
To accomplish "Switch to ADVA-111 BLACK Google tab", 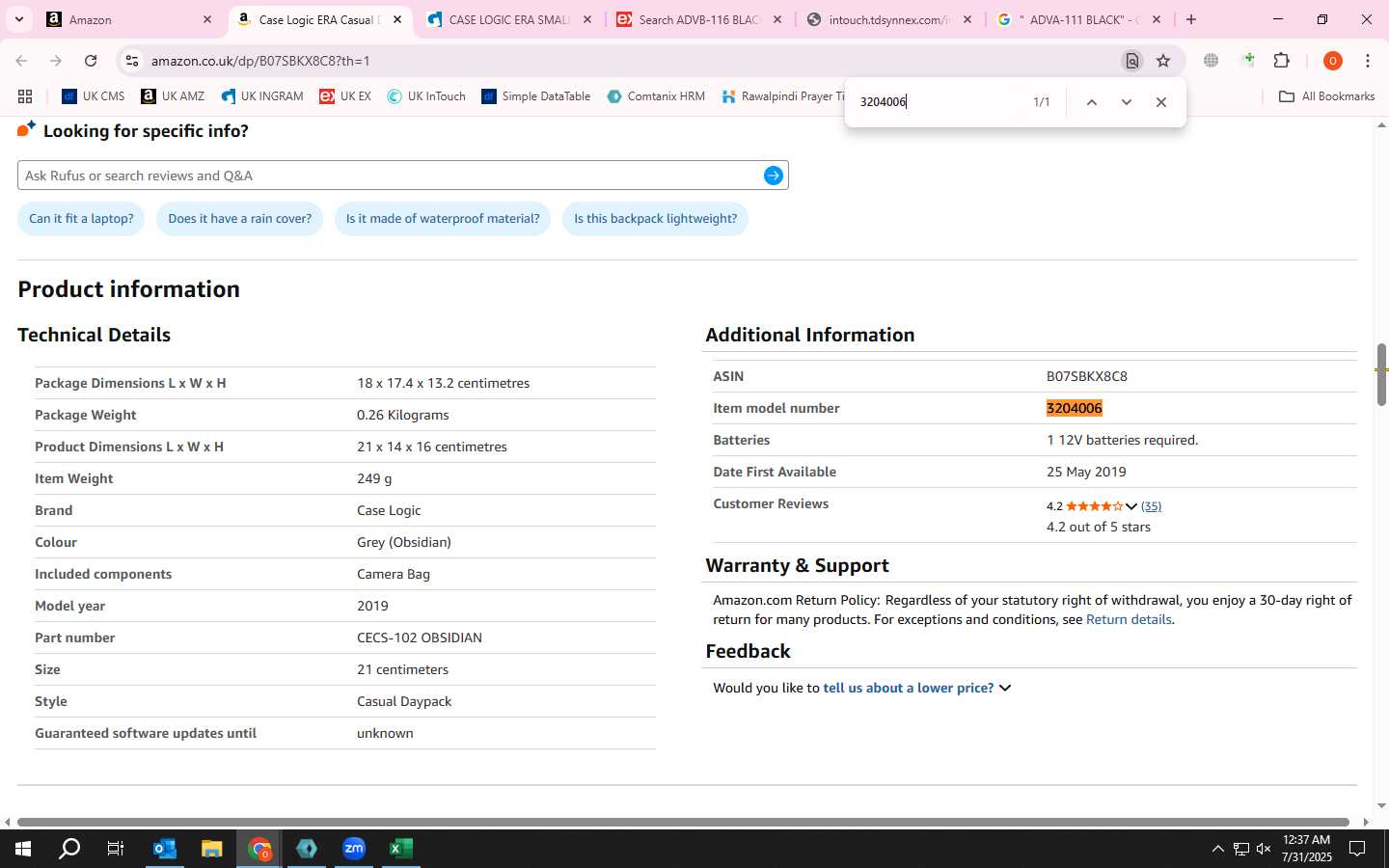I will point(1078,19).
